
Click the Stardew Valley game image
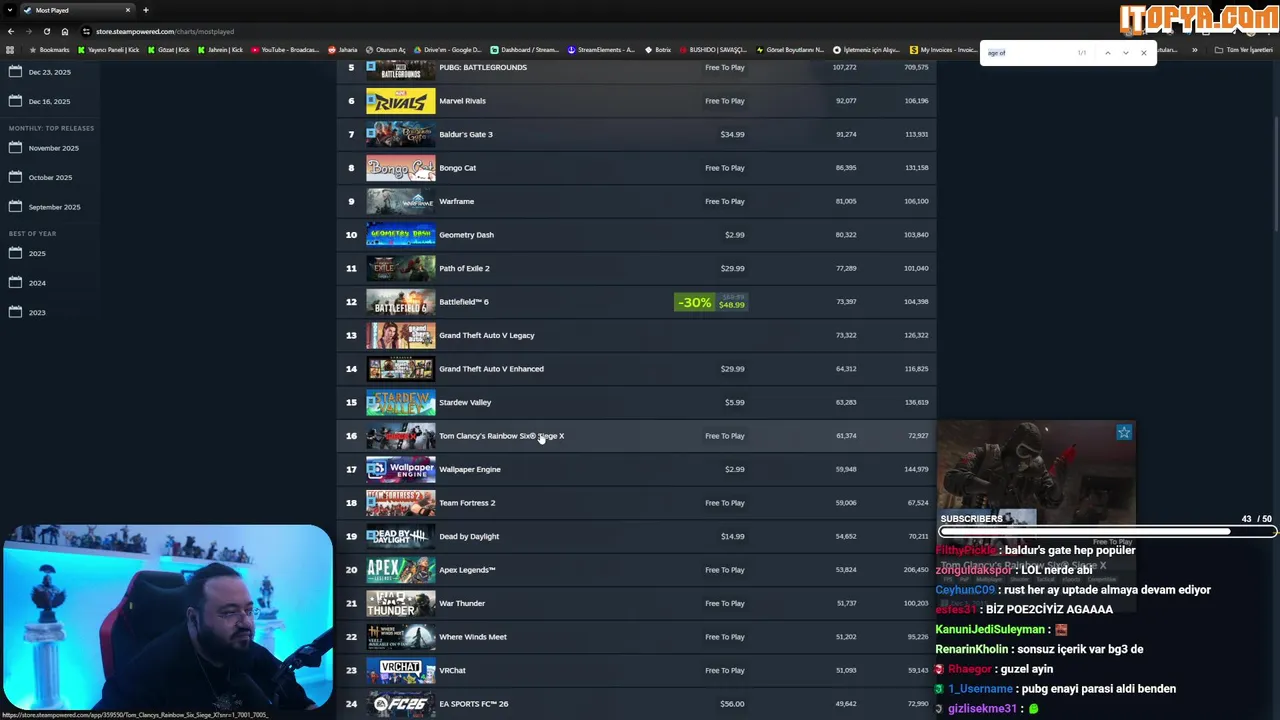coord(401,402)
